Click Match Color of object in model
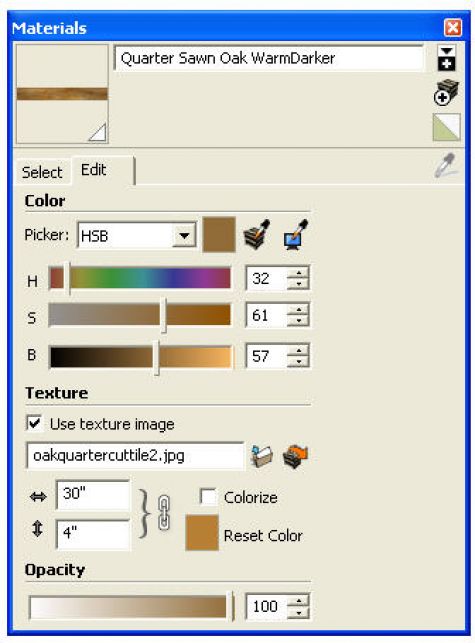Image resolution: width=475 pixels, height=643 pixels. coord(257,235)
